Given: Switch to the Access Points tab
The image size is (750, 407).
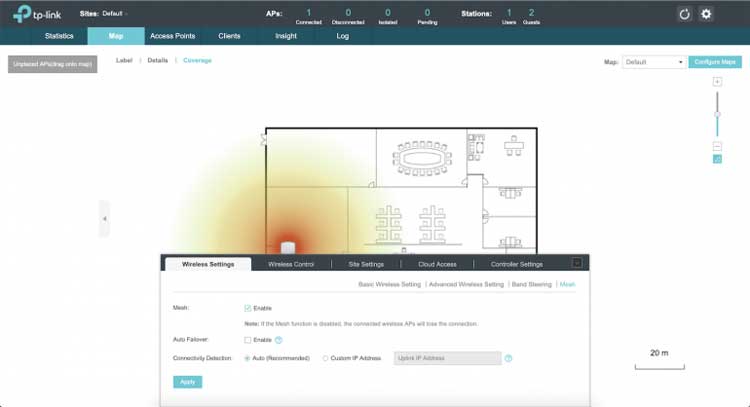Looking at the screenshot, I should (172, 36).
